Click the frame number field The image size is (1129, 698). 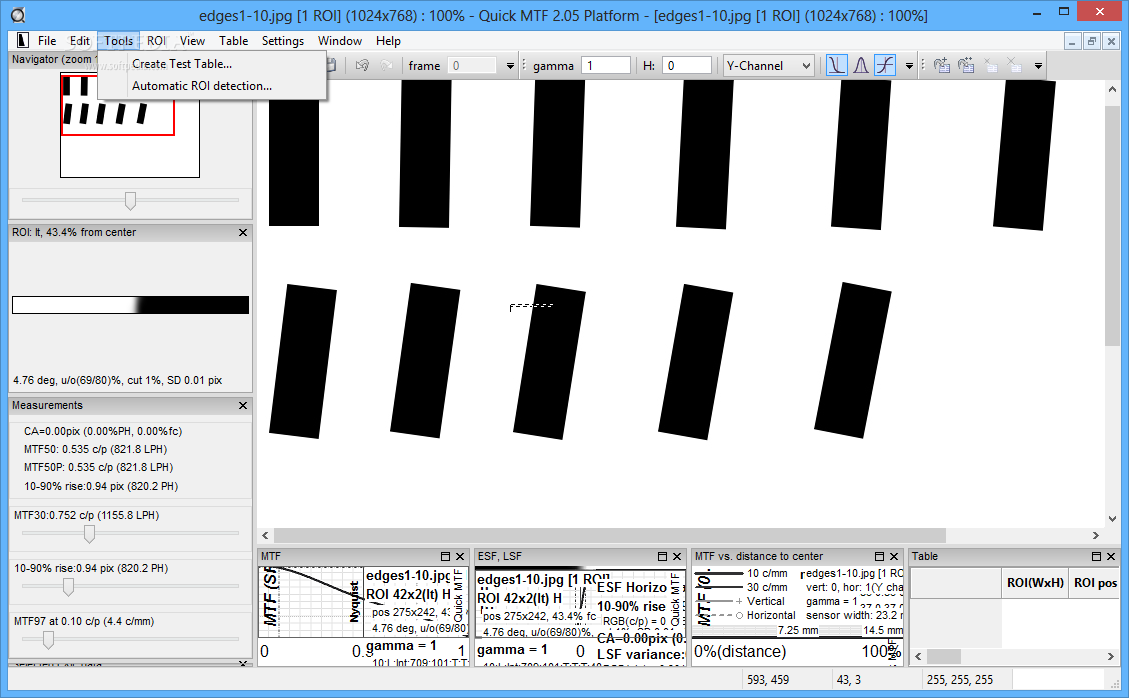pos(472,66)
